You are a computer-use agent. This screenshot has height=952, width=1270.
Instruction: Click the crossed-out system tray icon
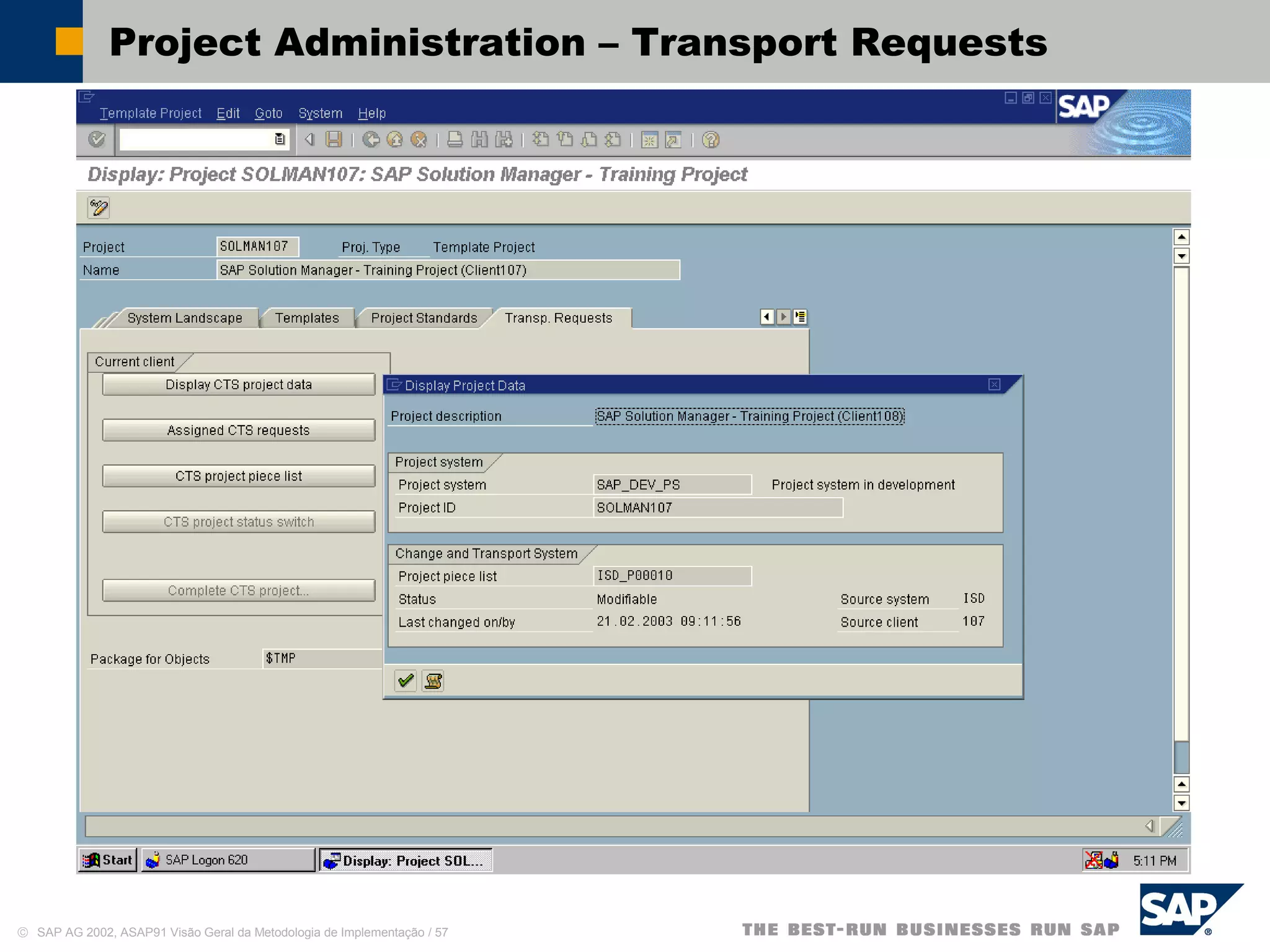coord(1093,860)
